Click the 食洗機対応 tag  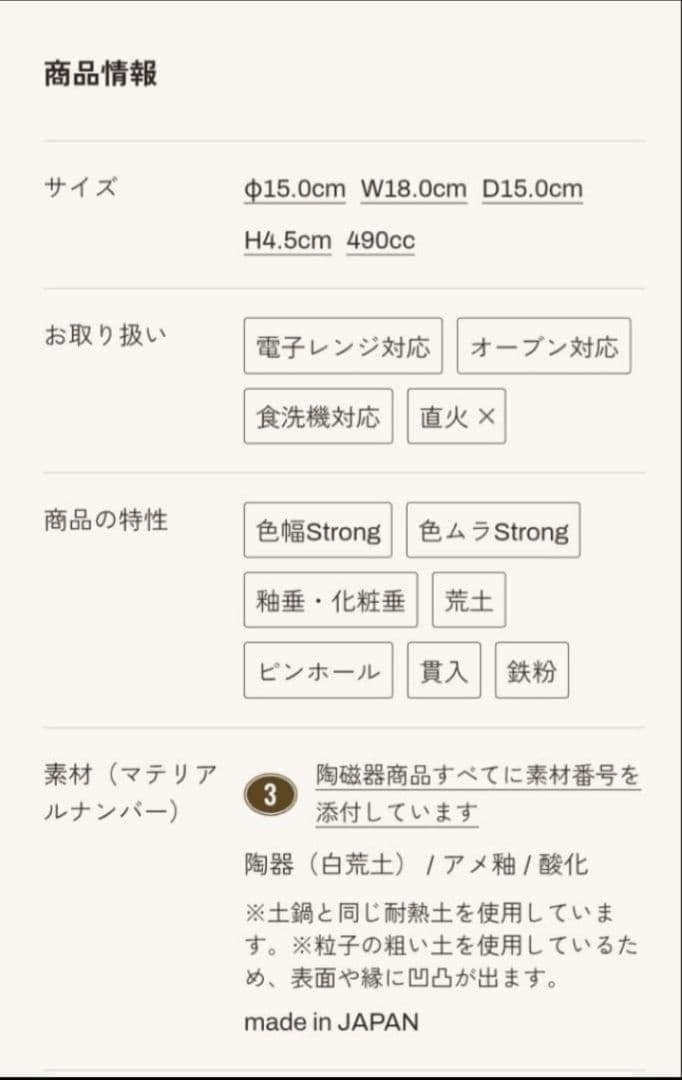[318, 416]
